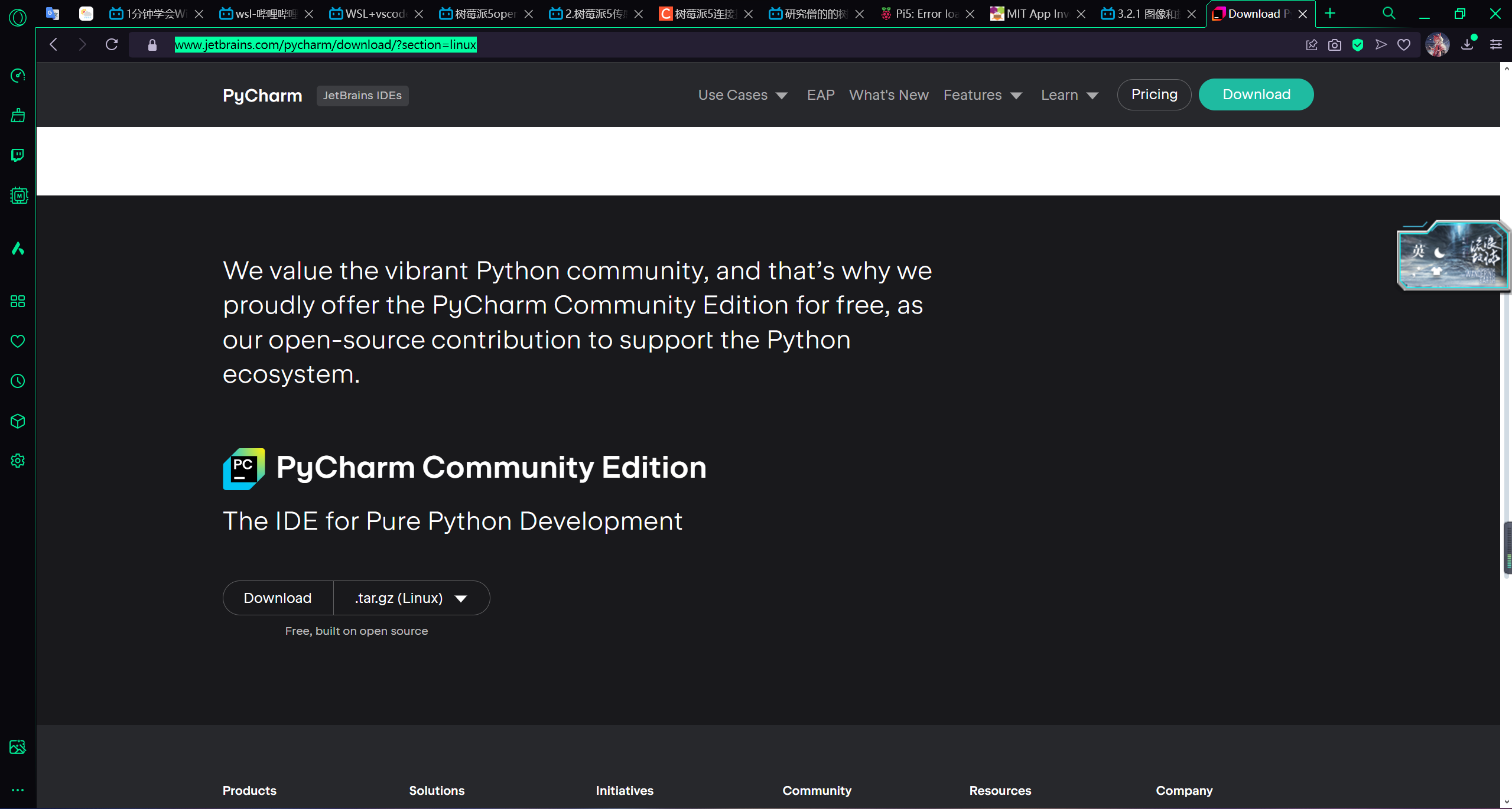Click the Resources footer heading
Screen dimensions: 1512x809
coord(1000,791)
